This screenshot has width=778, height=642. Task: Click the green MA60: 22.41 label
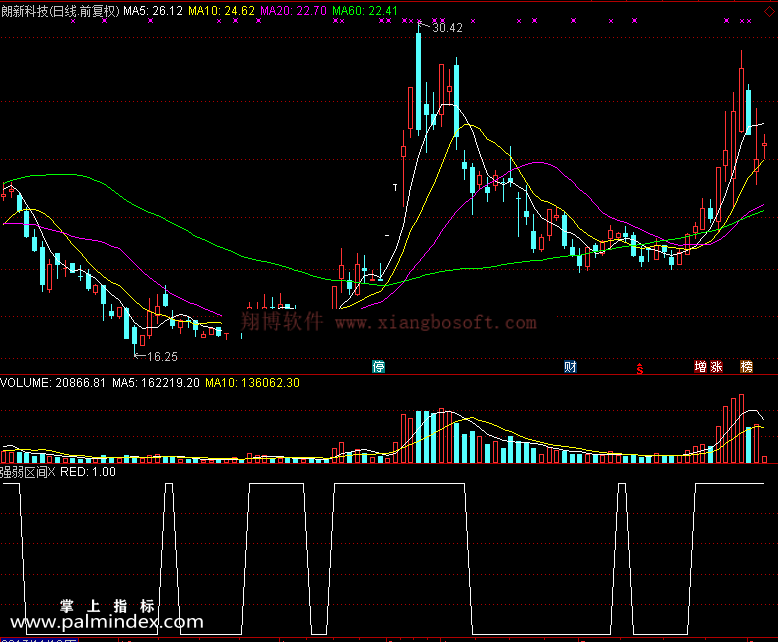click(365, 11)
